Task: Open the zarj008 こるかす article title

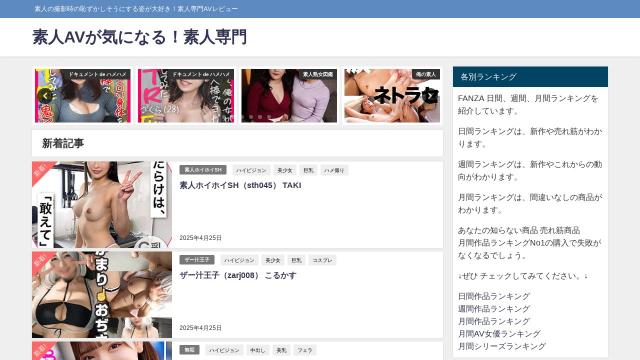Action: point(238,276)
